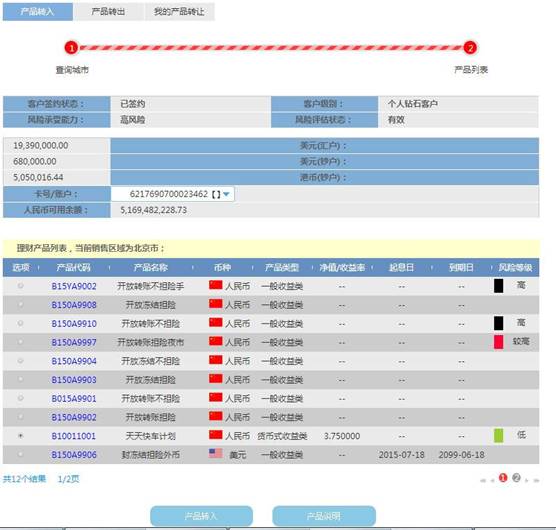Click the US flag icon for B150A9906
The image size is (556, 530).
click(x=216, y=453)
